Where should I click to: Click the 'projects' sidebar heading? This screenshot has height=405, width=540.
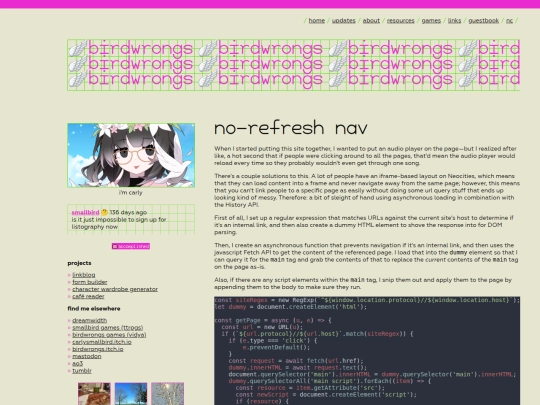click(79, 263)
